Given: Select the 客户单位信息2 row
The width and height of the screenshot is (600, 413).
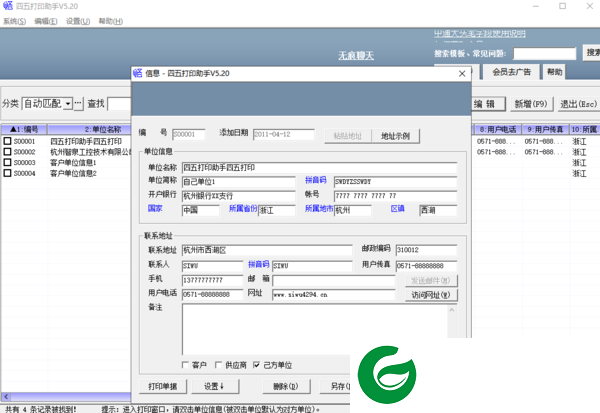Looking at the screenshot, I should pyautogui.click(x=73, y=173).
